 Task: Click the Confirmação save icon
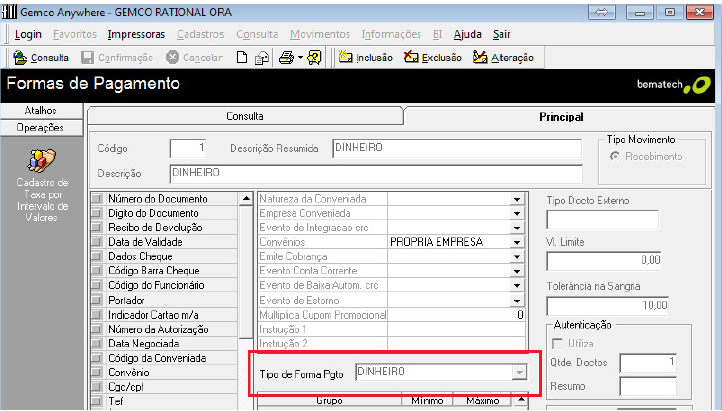[87, 58]
